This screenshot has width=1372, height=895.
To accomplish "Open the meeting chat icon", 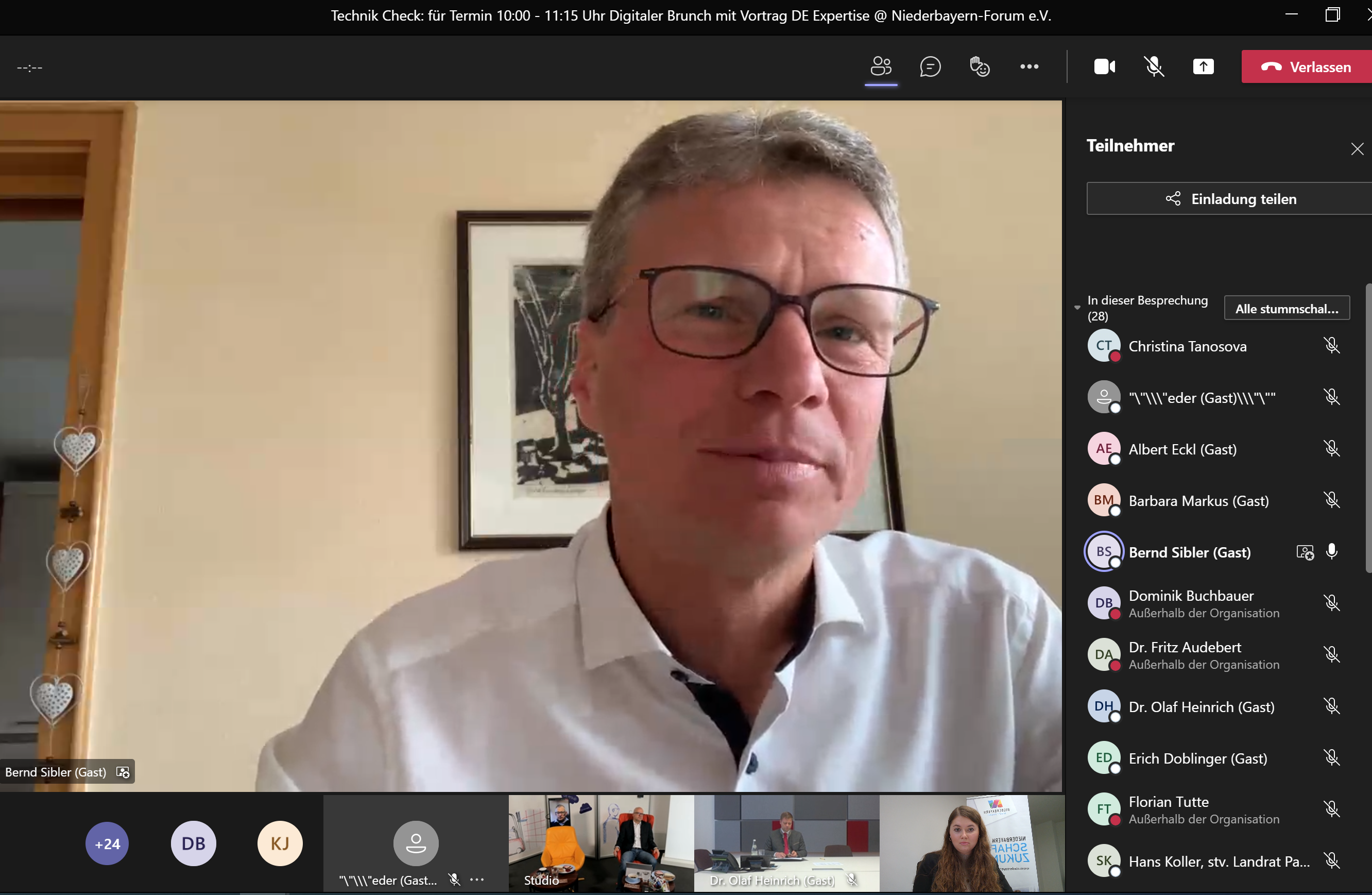I will pyautogui.click(x=930, y=67).
